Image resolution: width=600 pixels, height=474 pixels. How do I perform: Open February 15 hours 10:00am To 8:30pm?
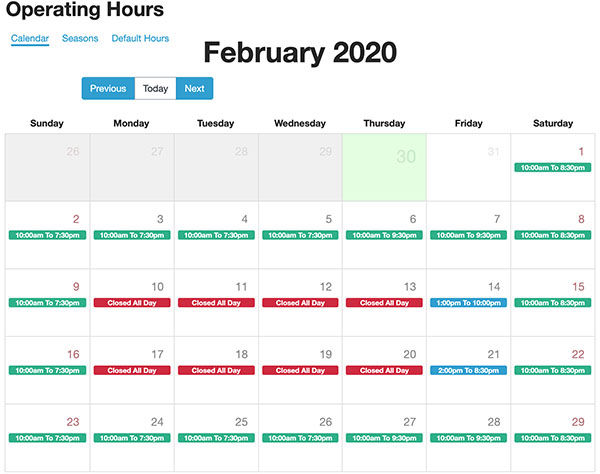[553, 302]
